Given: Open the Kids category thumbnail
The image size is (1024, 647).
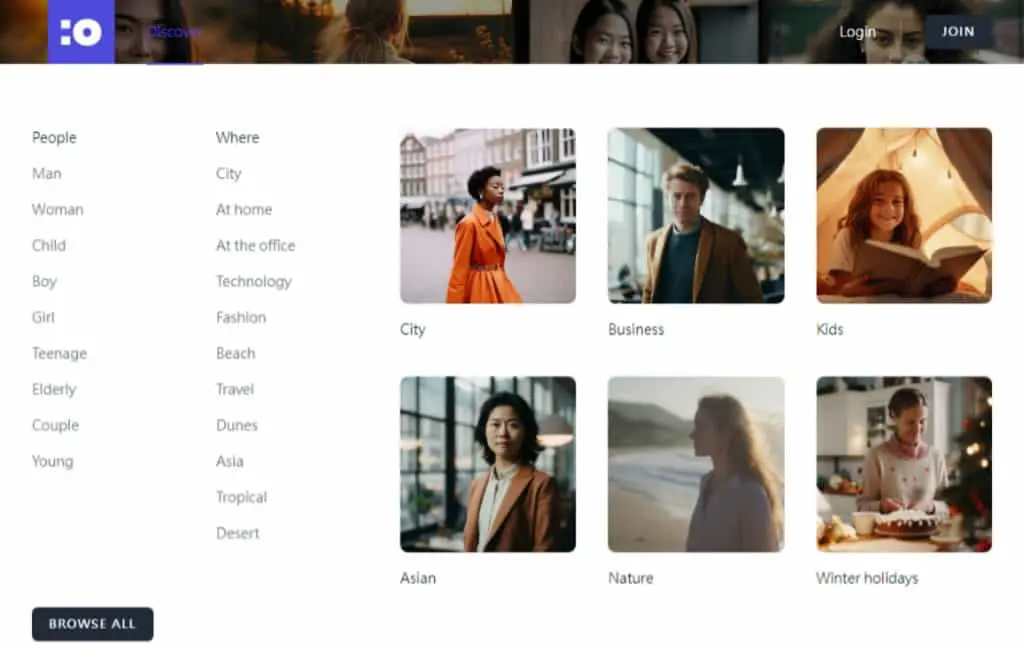Looking at the screenshot, I should tap(904, 215).
